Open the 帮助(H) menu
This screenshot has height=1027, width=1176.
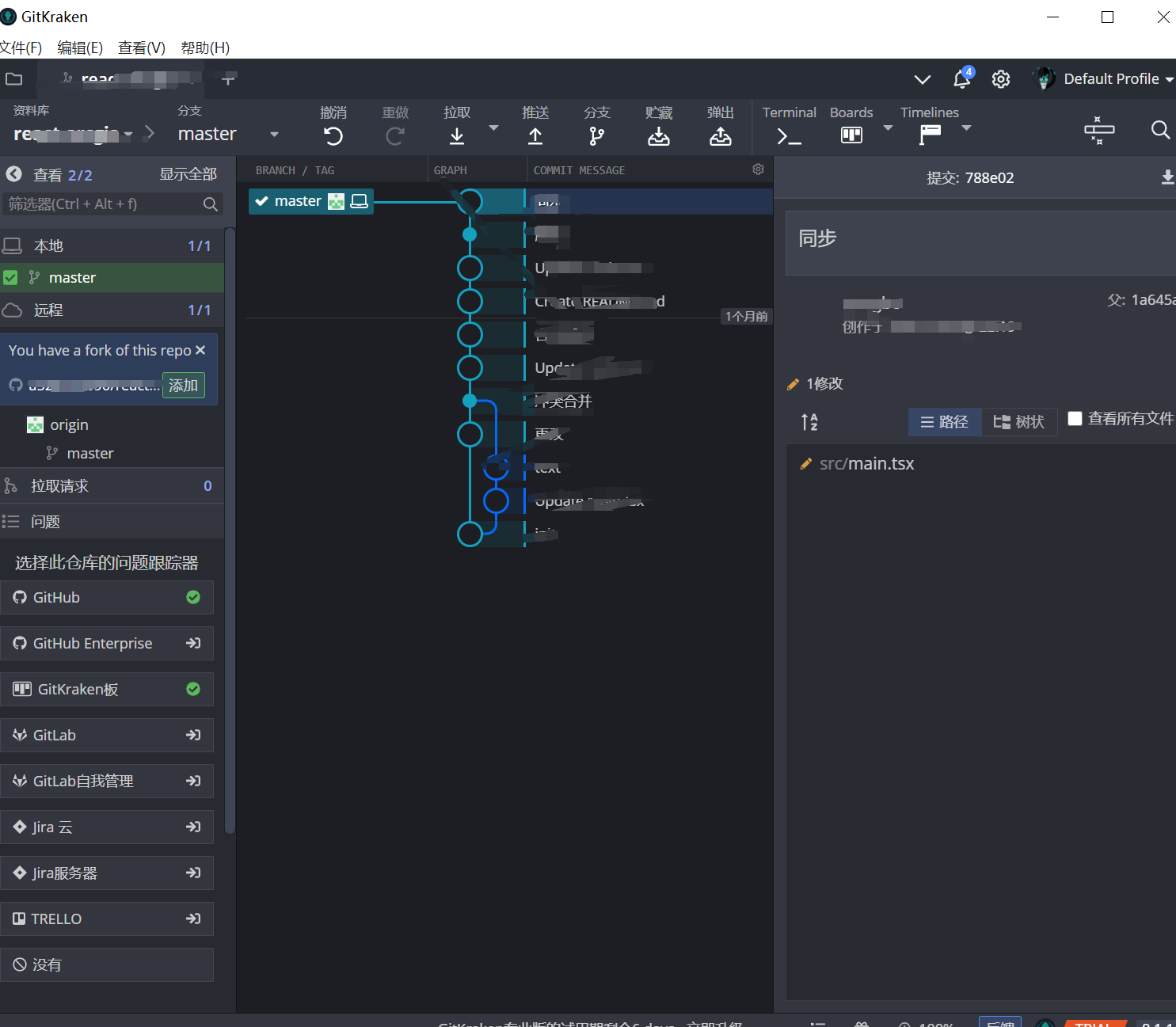pos(205,48)
